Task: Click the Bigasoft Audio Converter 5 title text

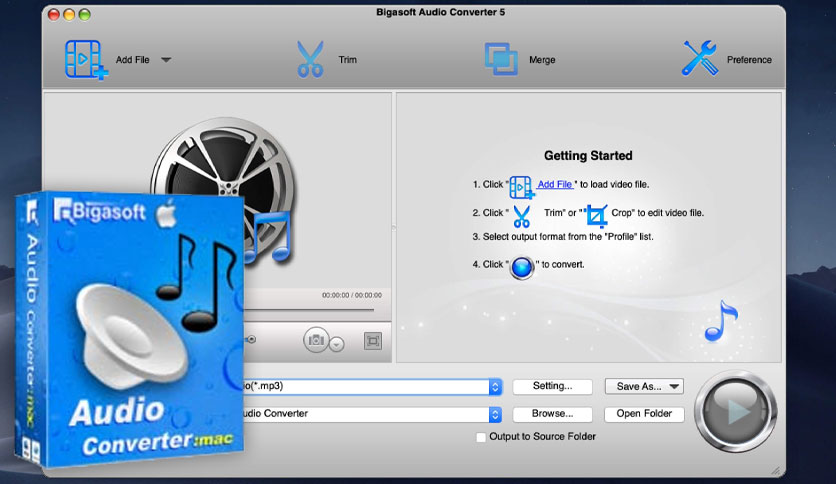Action: (440, 12)
